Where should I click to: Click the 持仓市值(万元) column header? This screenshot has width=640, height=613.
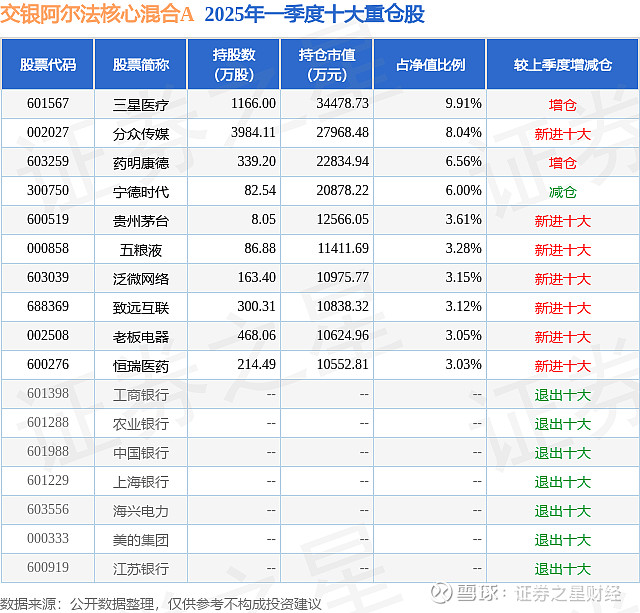(x=327, y=64)
